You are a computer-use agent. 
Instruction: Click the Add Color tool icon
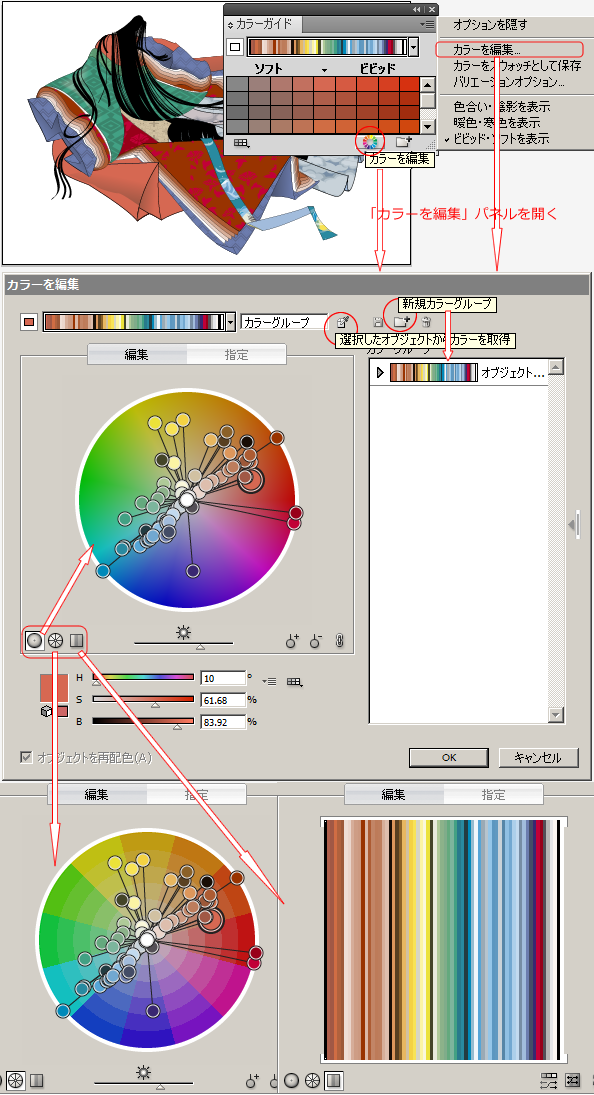tap(292, 641)
